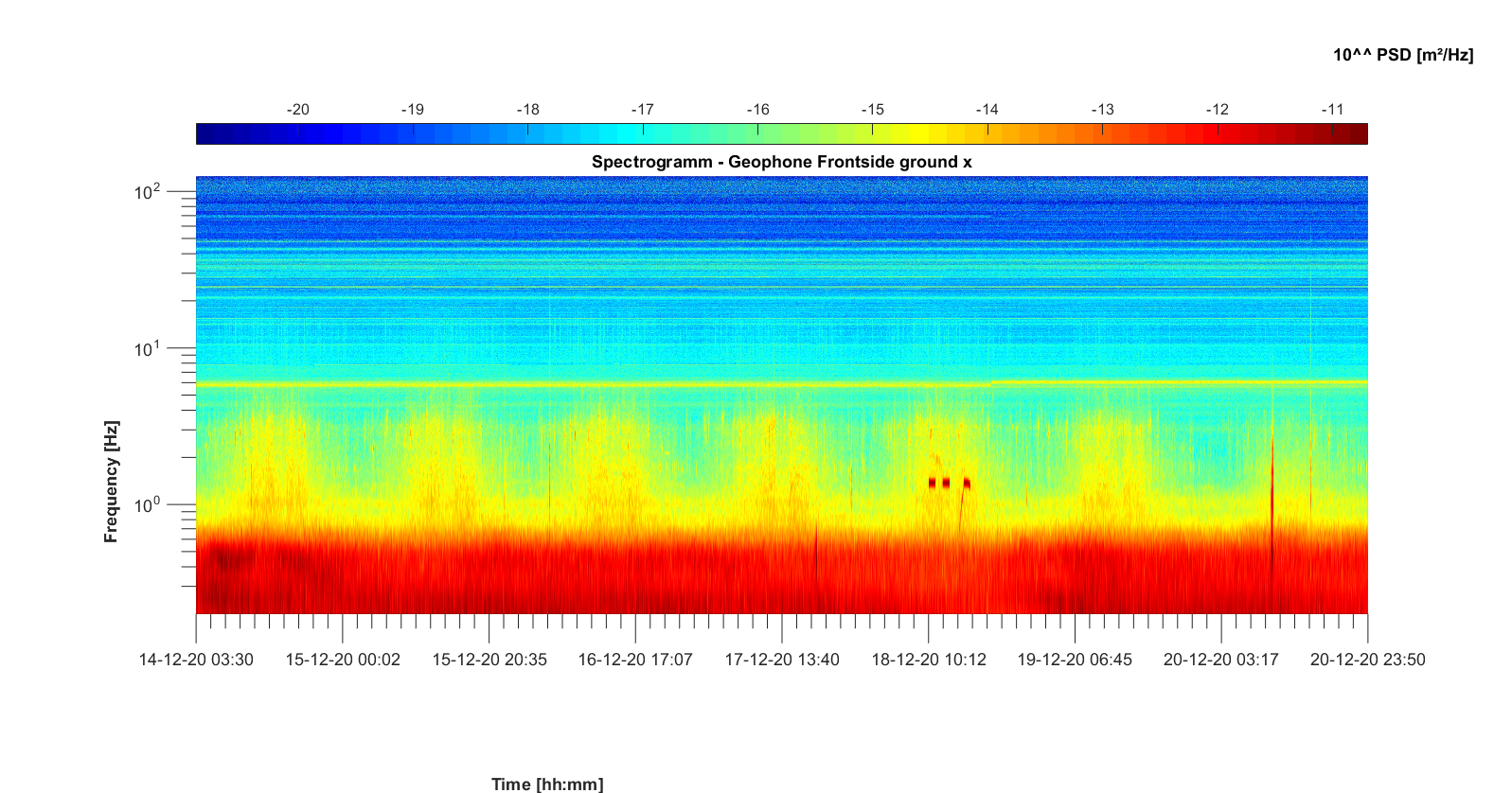Click the '20-12-20 23:50' end time label
The width and height of the screenshot is (1512, 793).
coord(1367,660)
